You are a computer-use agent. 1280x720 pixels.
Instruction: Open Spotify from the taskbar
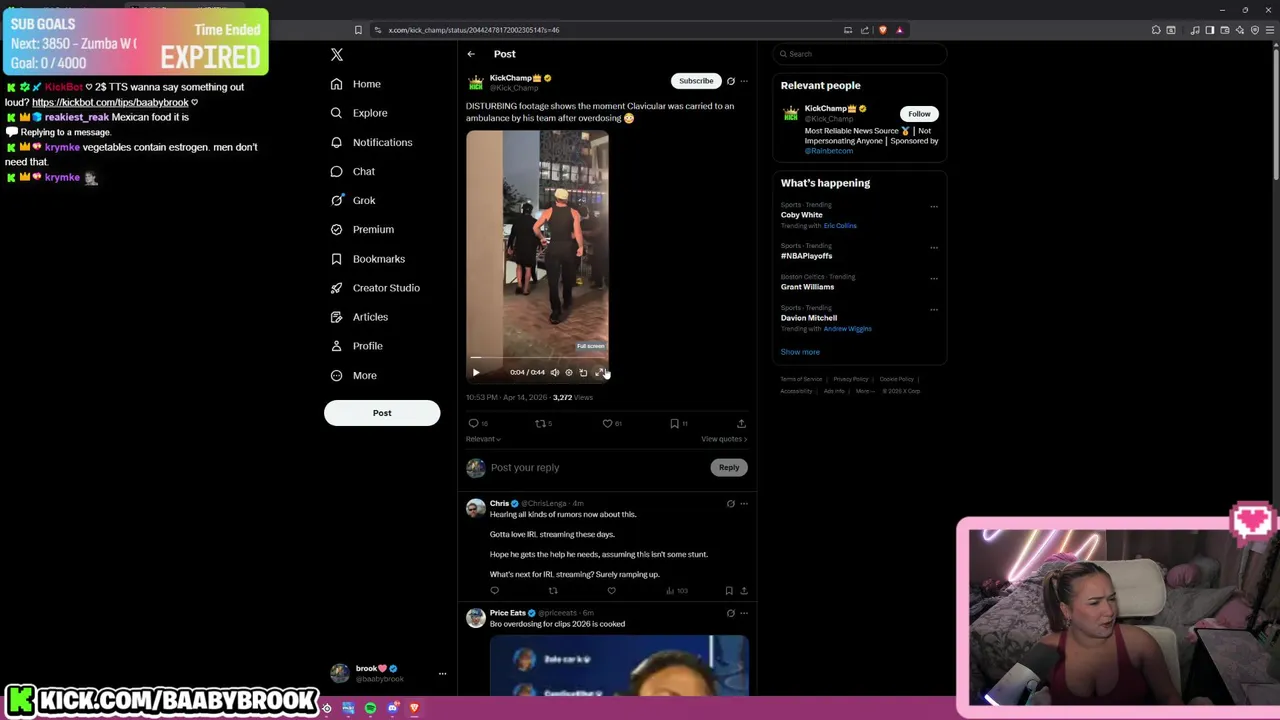click(370, 709)
